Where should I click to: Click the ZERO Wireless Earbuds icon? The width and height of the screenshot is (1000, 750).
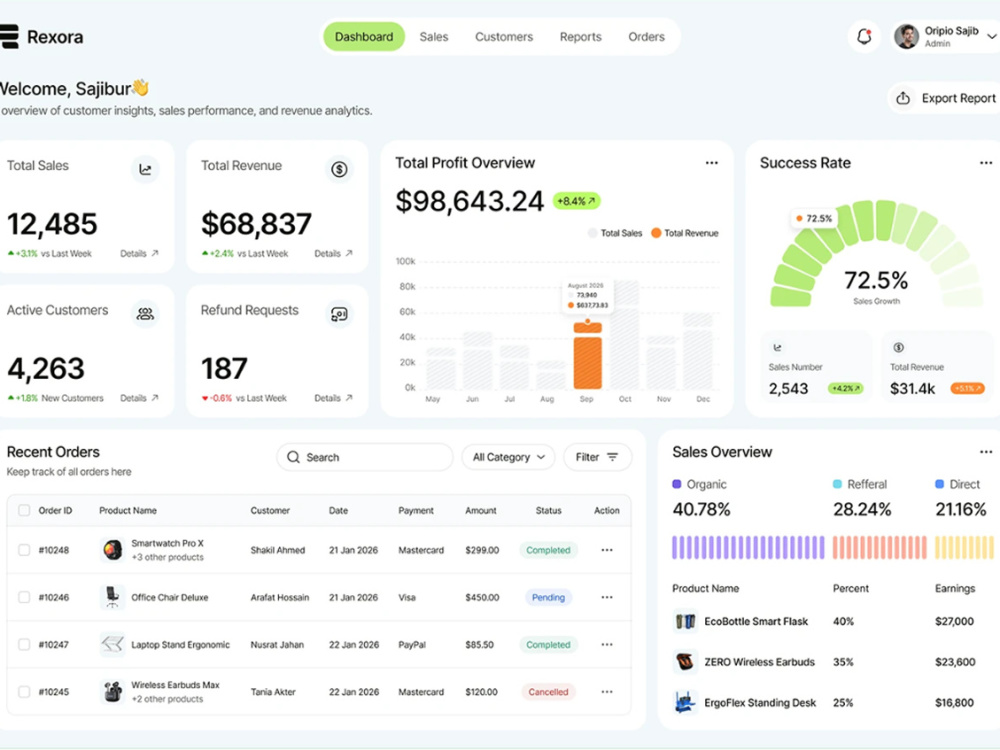click(685, 662)
